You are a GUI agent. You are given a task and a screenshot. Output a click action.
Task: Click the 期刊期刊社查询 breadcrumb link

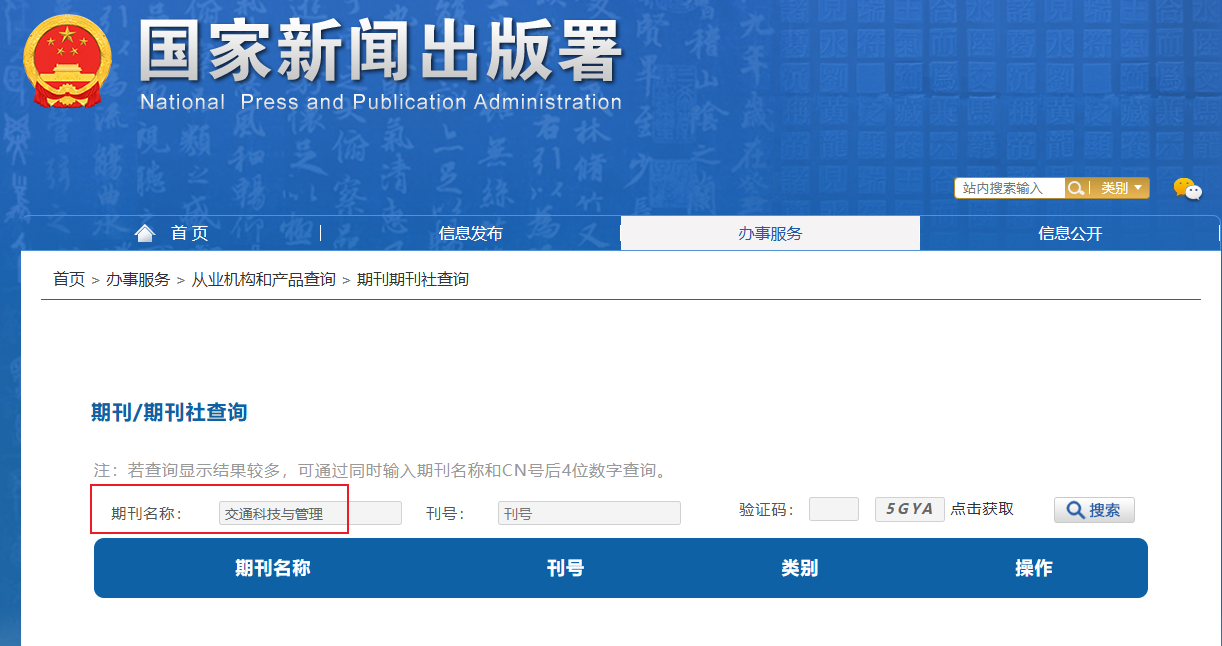click(x=413, y=279)
